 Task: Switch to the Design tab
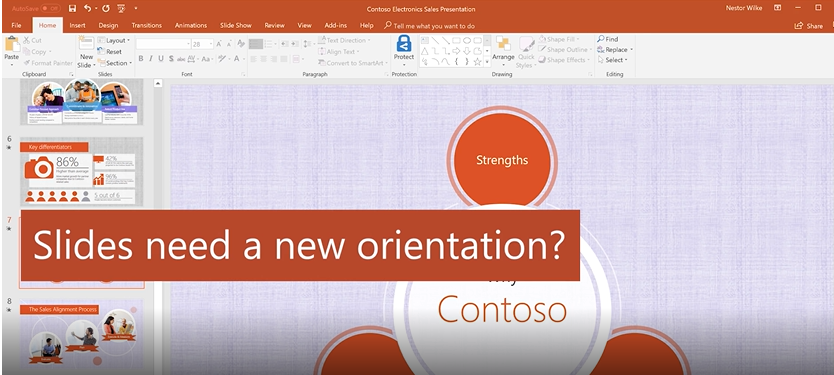tap(108, 26)
